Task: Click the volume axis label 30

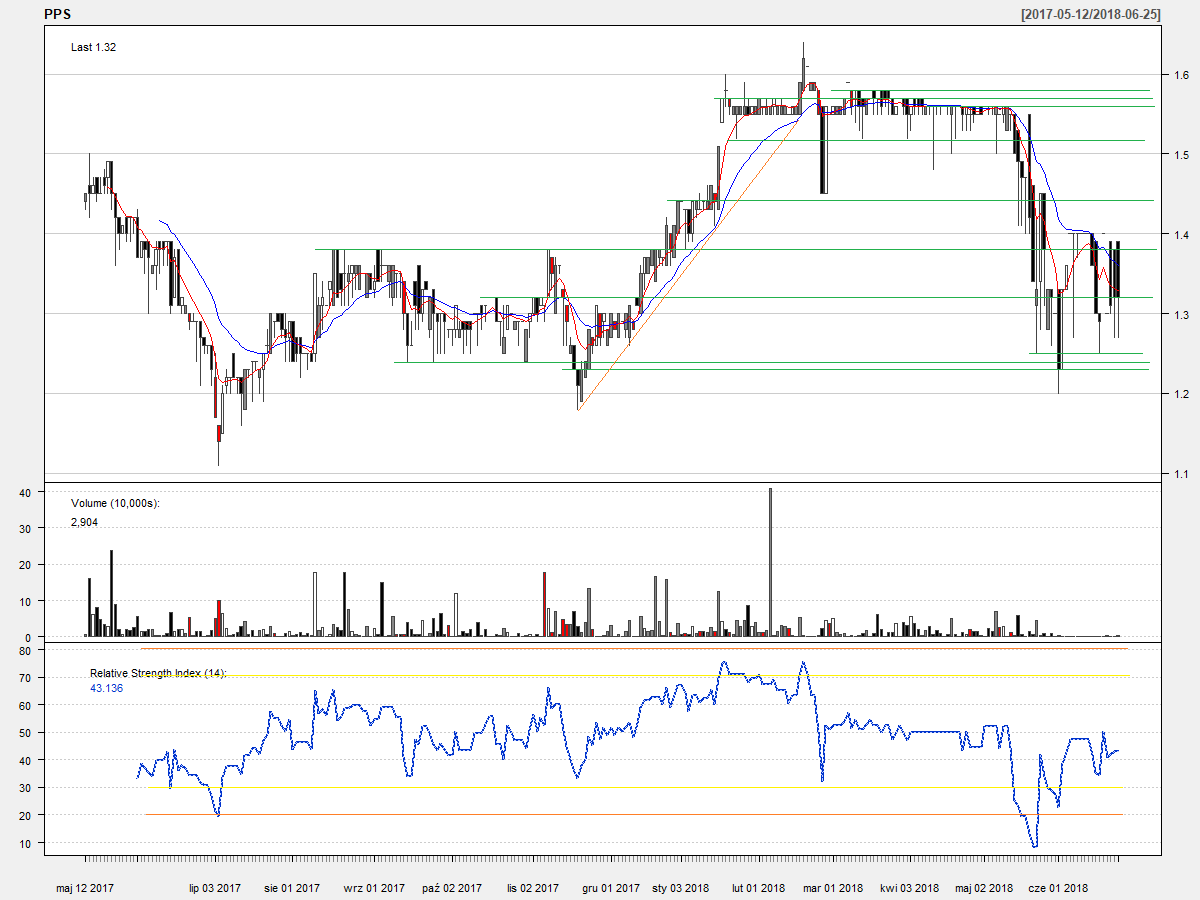Action: (x=27, y=528)
